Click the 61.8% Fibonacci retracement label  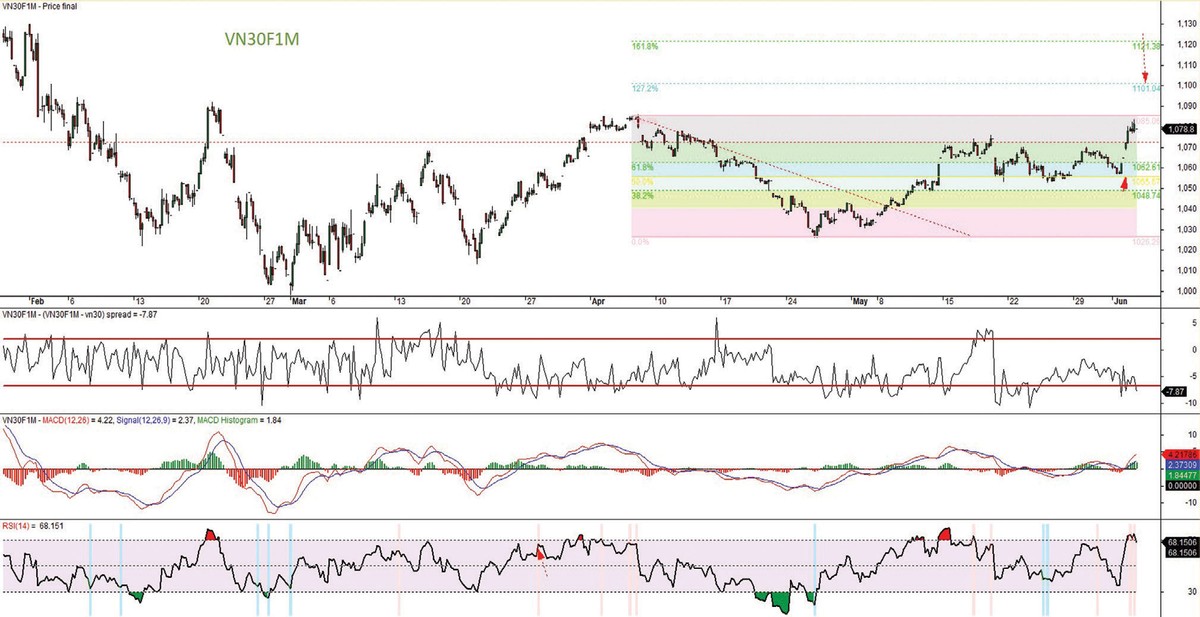(x=641, y=167)
